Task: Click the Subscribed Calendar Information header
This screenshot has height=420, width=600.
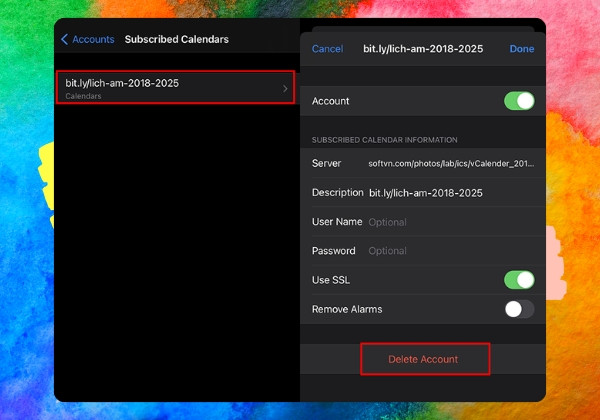Action: (384, 140)
